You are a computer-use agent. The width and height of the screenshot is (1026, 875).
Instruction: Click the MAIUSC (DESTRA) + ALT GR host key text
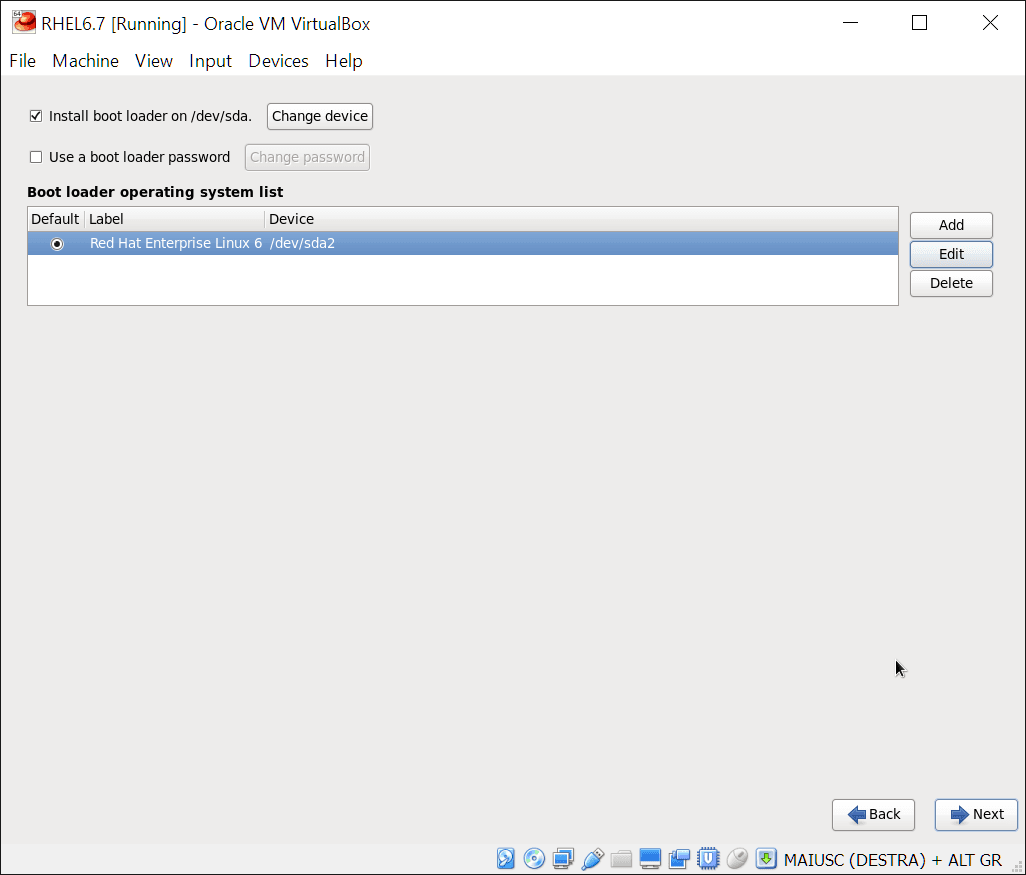coord(893,859)
